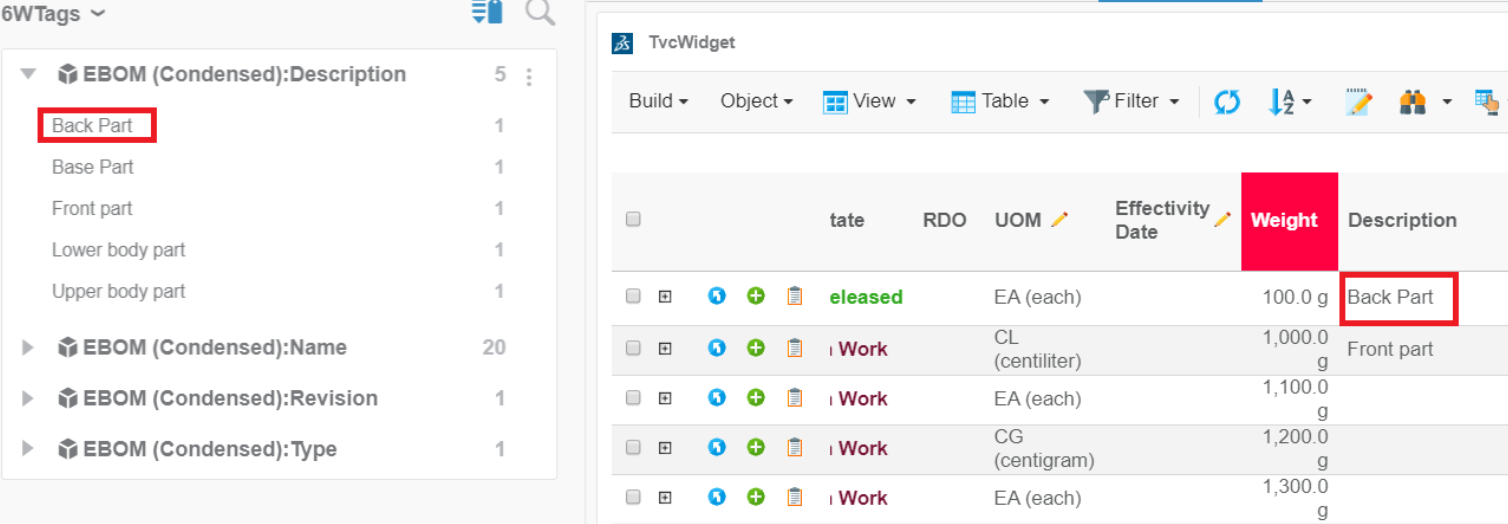1508x524 pixels.
Task: Open the three-dot menu for EBOM Description
Action: coord(529,76)
